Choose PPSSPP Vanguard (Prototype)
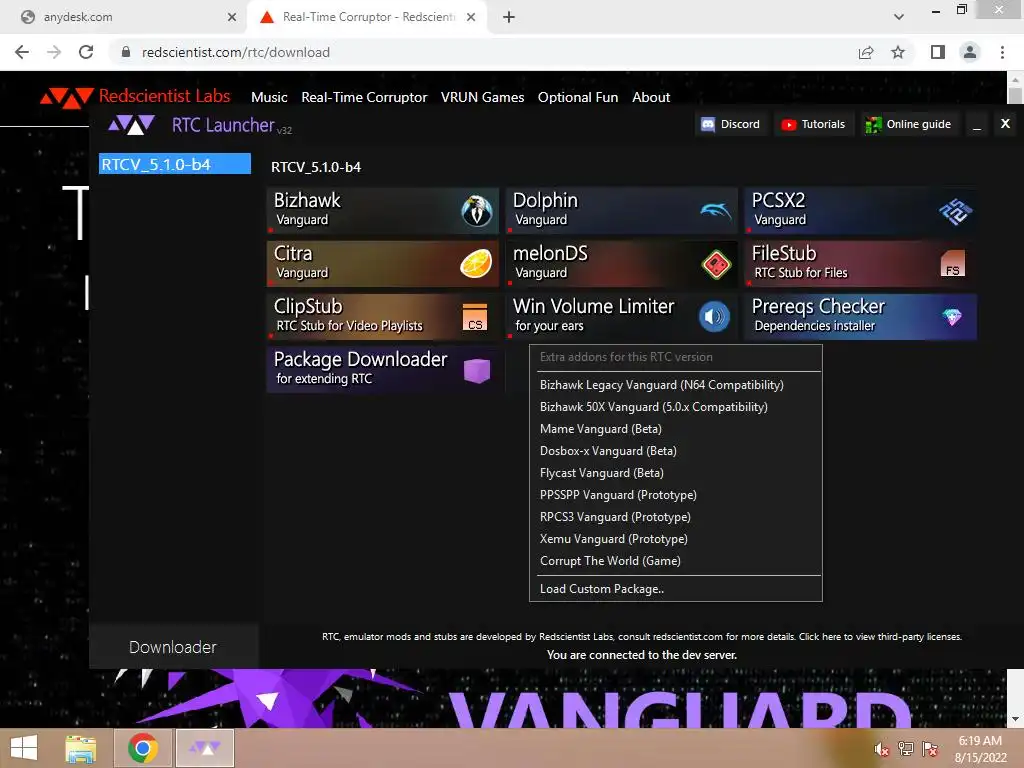 (x=675, y=495)
